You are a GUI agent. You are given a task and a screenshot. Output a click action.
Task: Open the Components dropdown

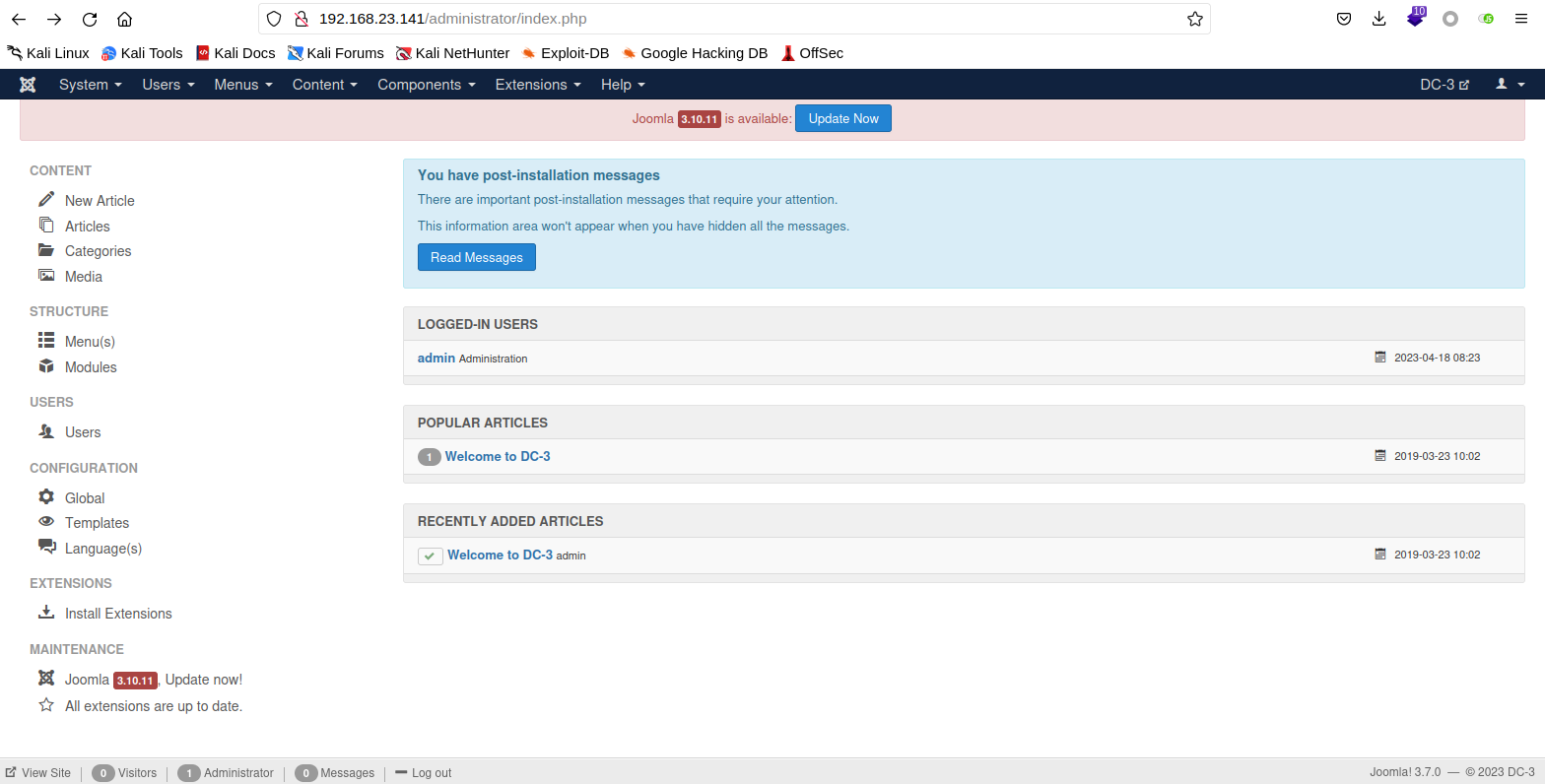coord(427,85)
